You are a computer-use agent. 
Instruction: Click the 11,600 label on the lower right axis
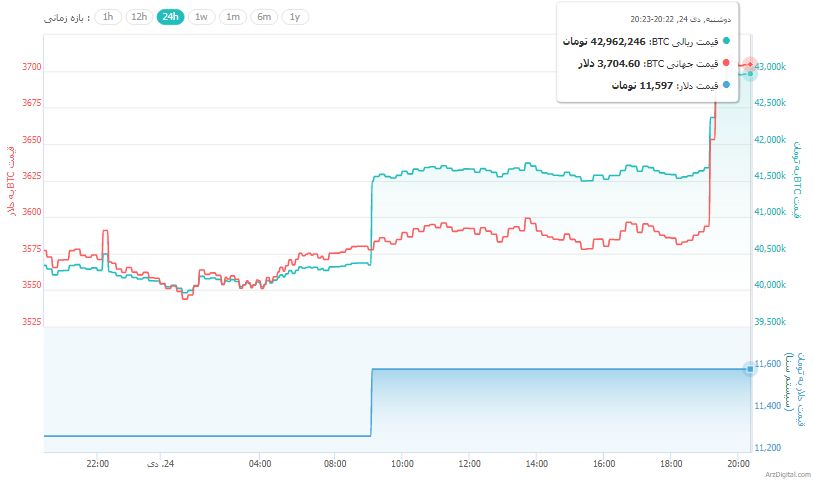tap(772, 364)
